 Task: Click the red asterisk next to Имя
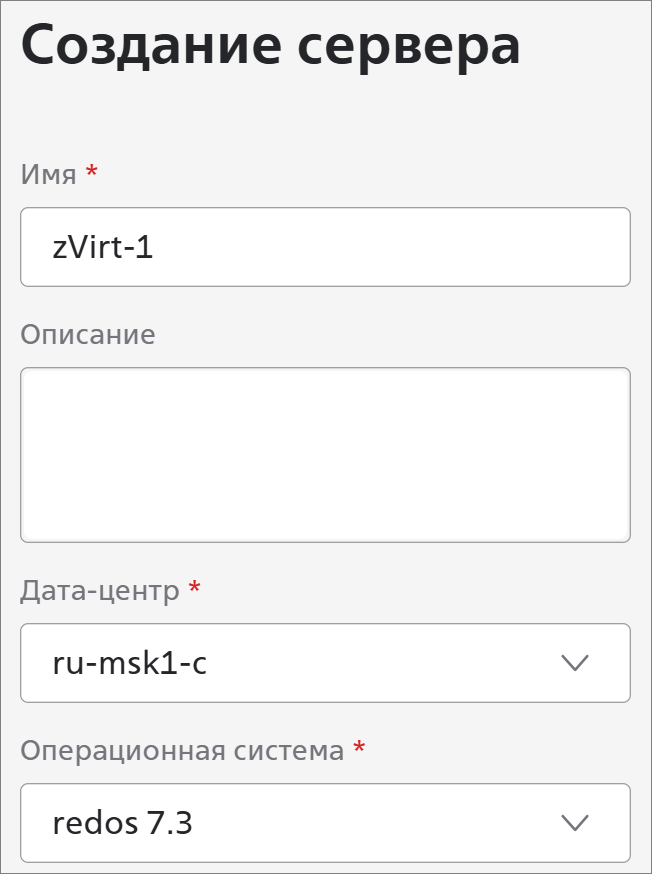coord(92,173)
